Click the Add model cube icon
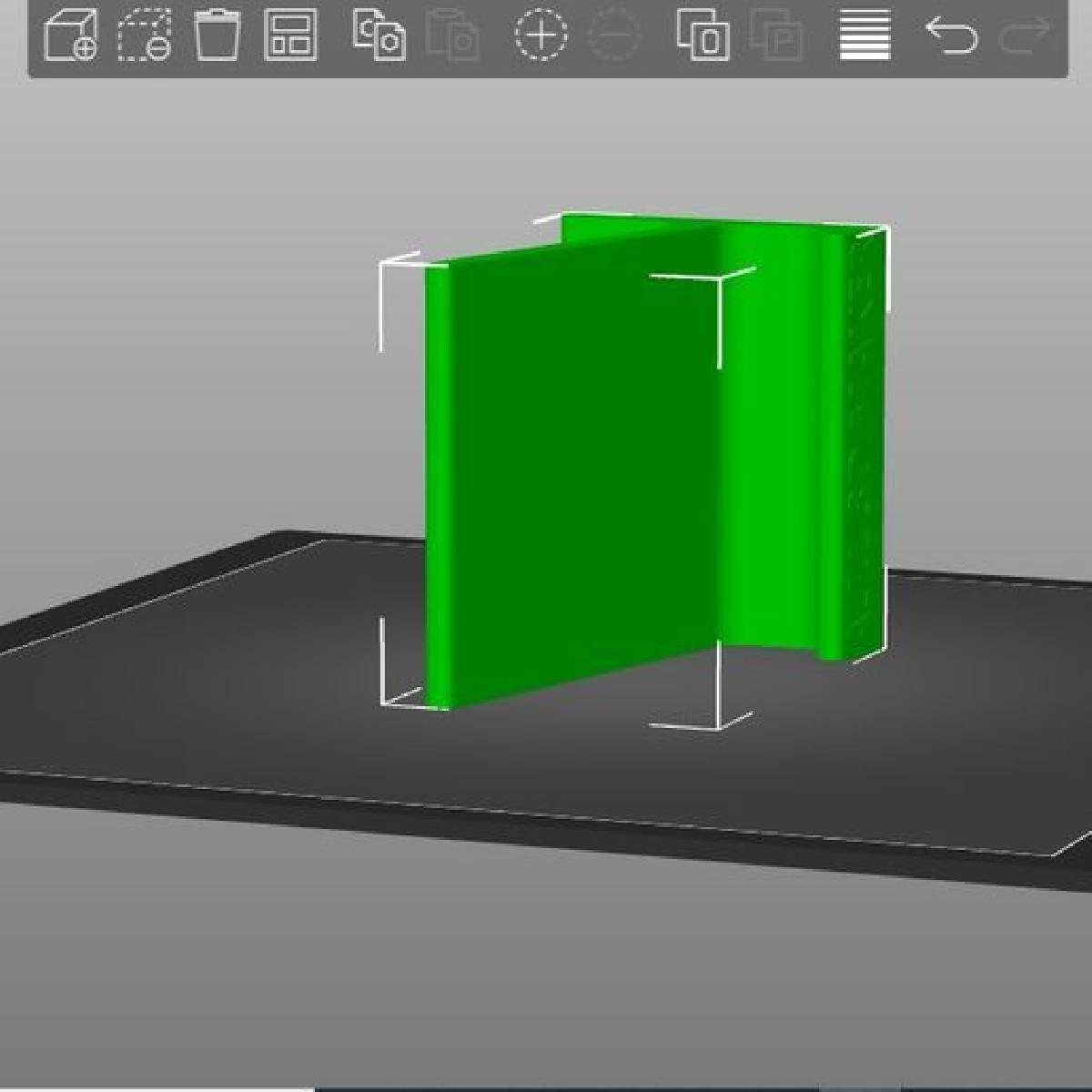This screenshot has height=1092, width=1092. [x=70, y=36]
